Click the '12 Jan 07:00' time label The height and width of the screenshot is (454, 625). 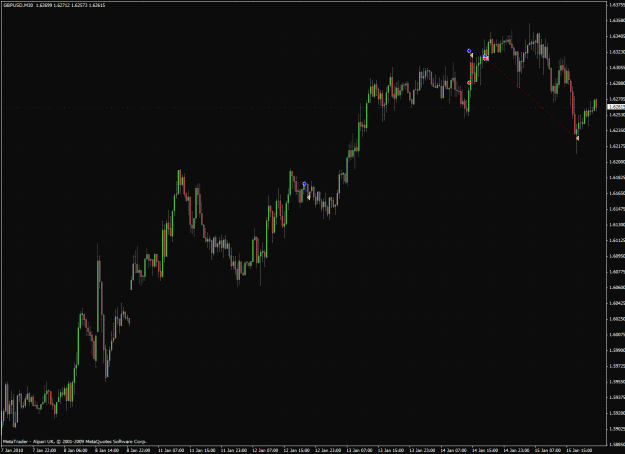point(265,450)
